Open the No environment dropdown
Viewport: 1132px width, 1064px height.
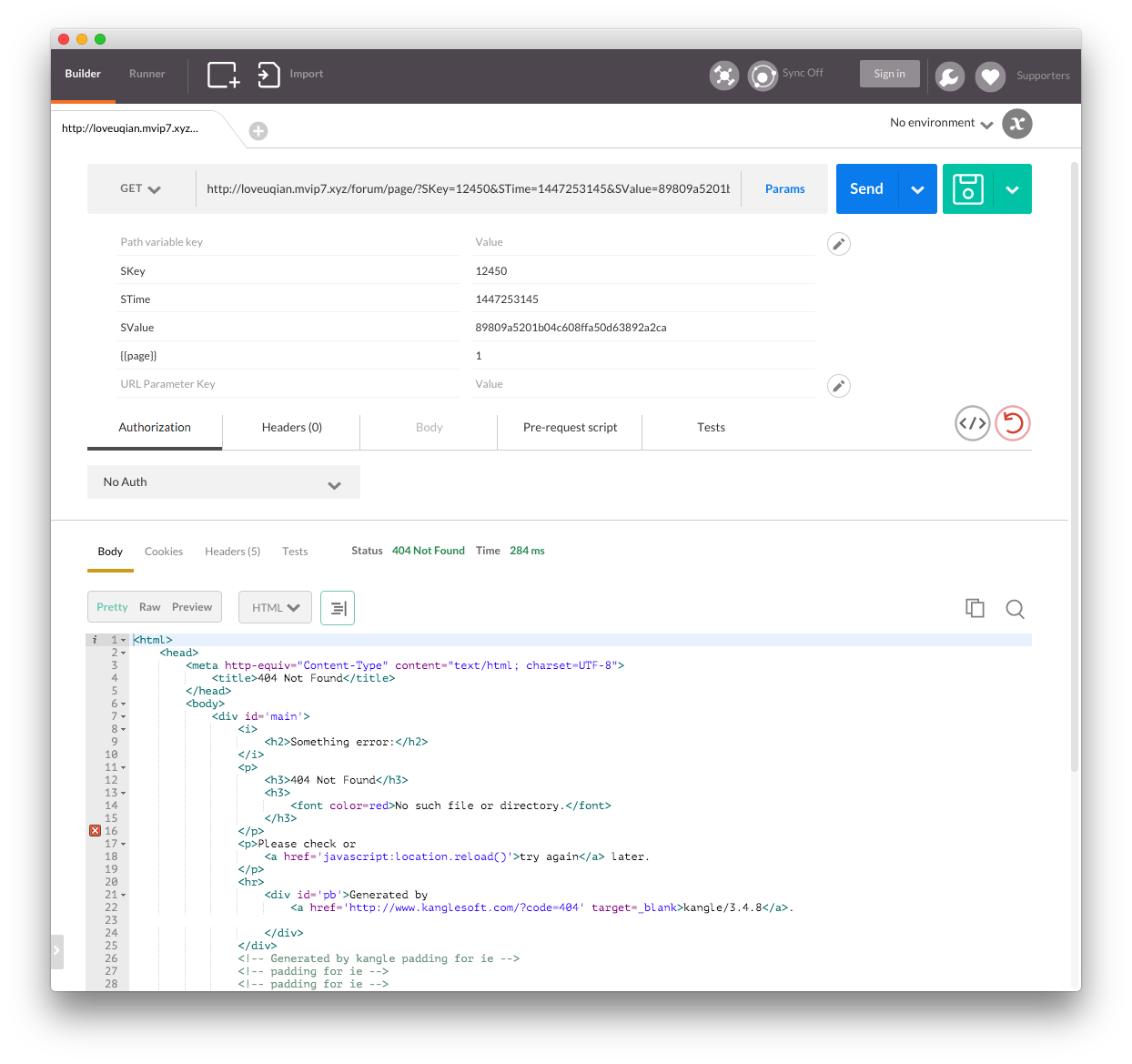[x=942, y=123]
